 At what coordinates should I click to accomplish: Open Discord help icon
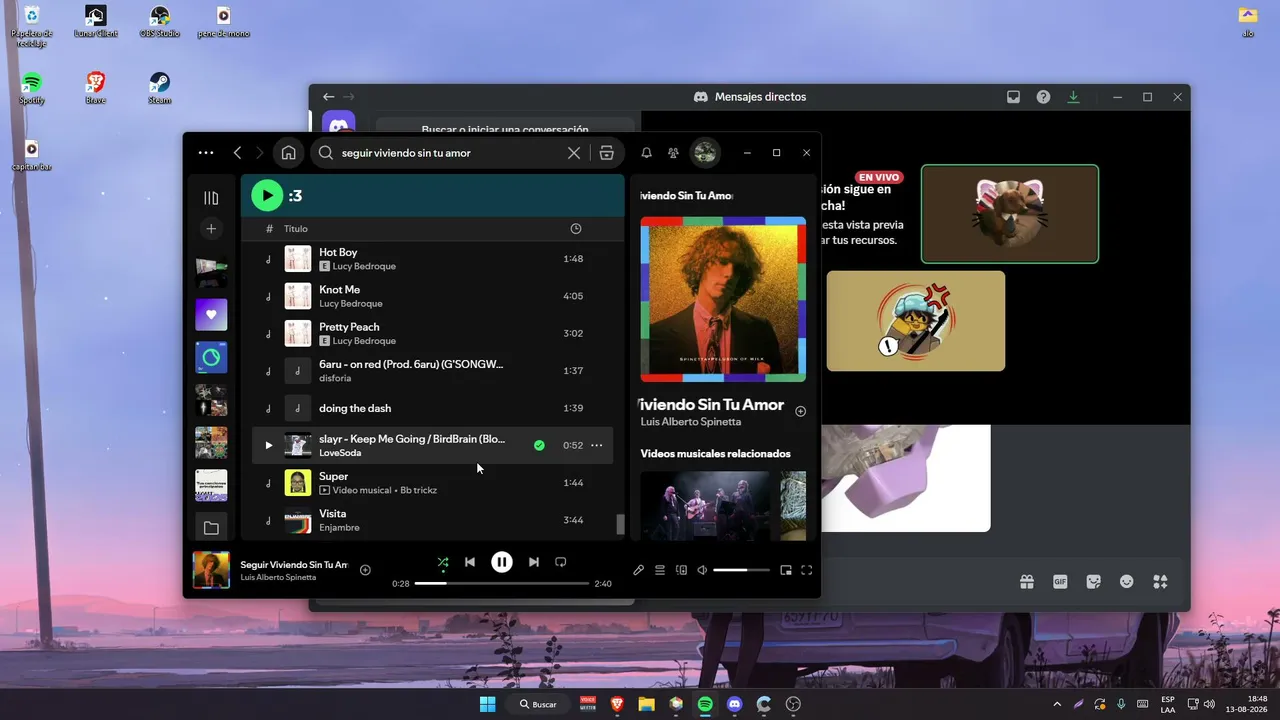click(x=1043, y=97)
